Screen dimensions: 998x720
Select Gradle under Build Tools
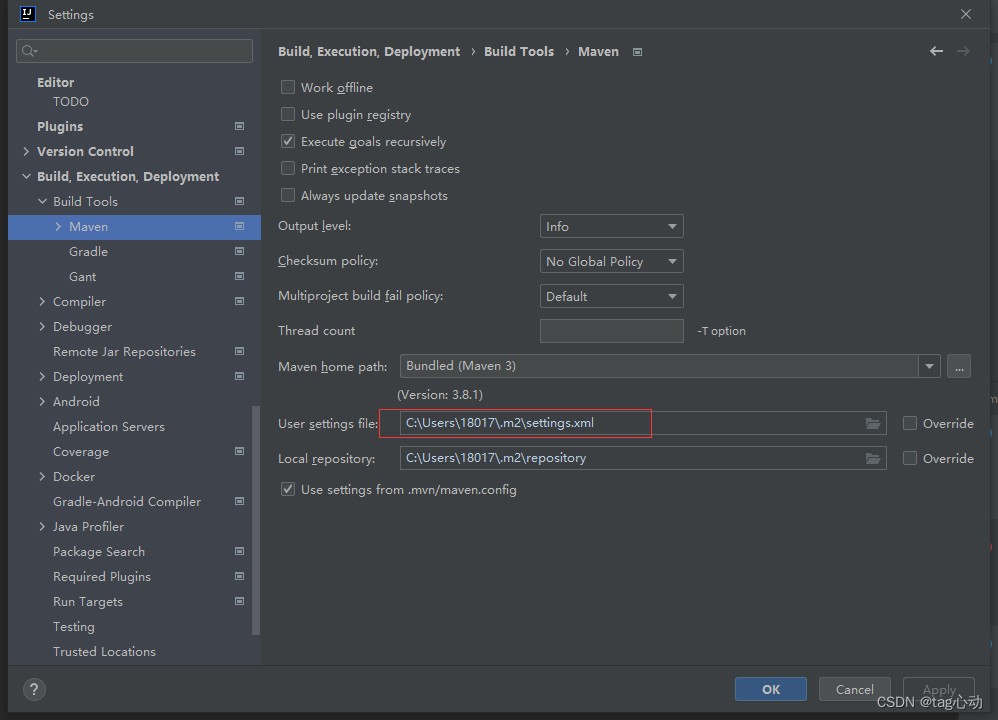(88, 251)
